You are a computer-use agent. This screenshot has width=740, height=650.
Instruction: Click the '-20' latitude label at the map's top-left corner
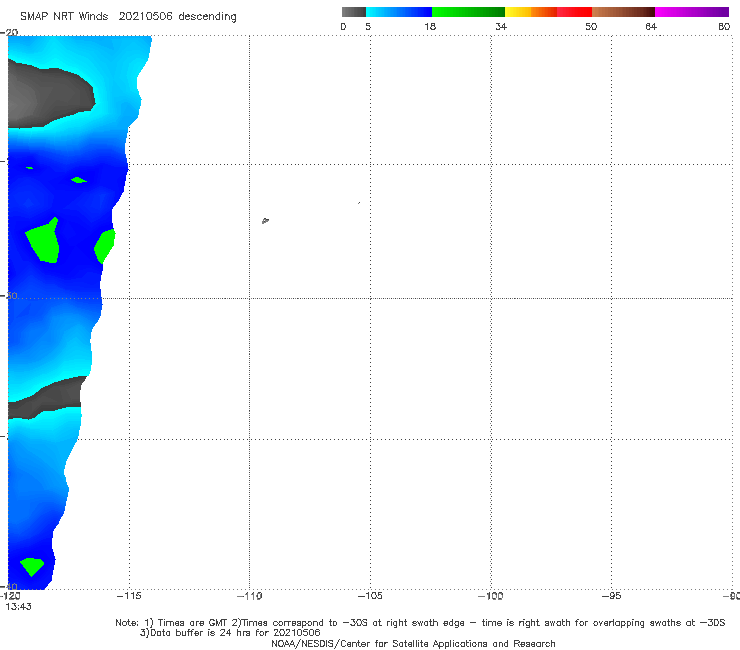tap(9, 32)
